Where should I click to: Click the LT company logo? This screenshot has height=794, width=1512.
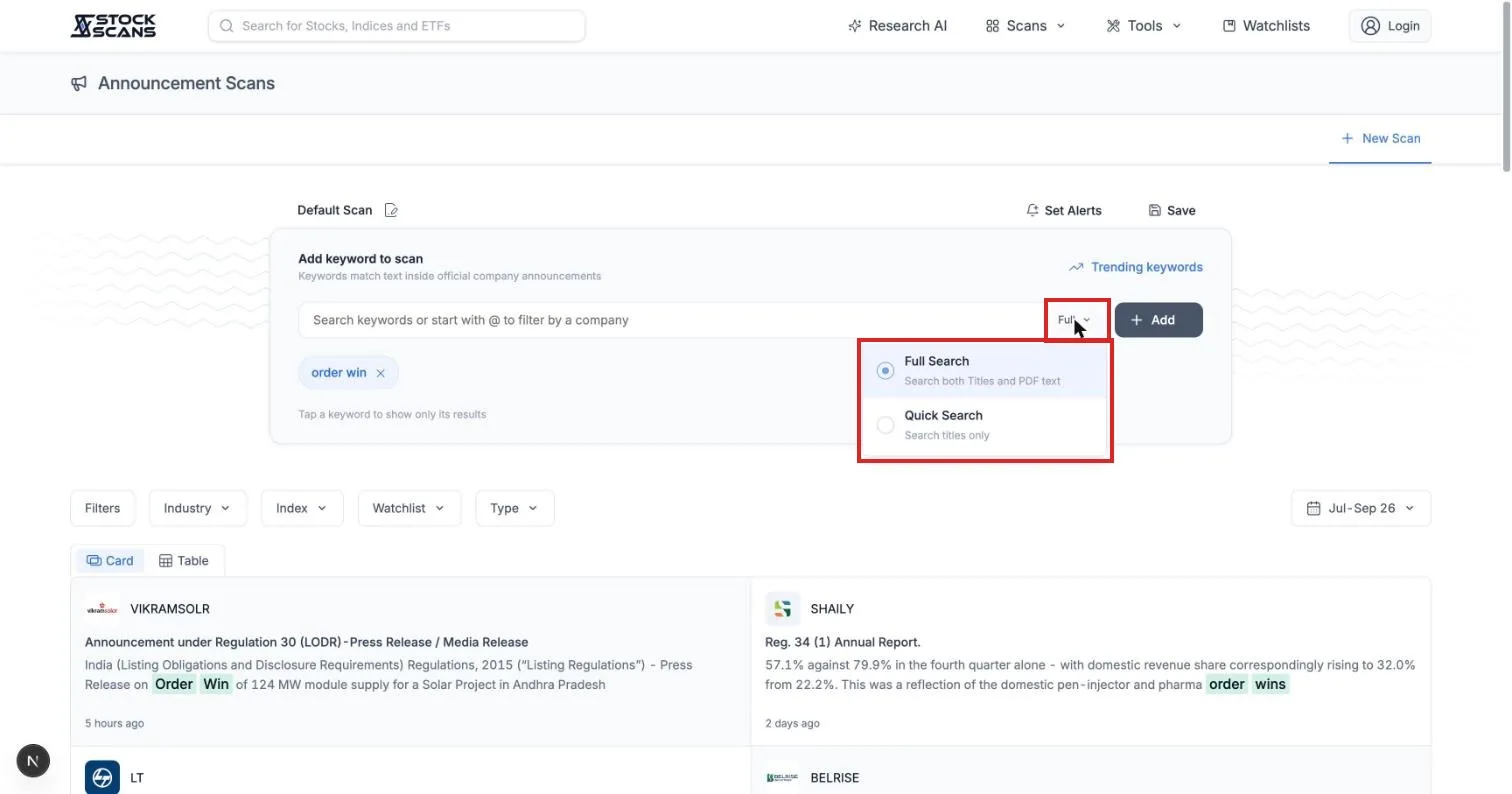(x=102, y=778)
